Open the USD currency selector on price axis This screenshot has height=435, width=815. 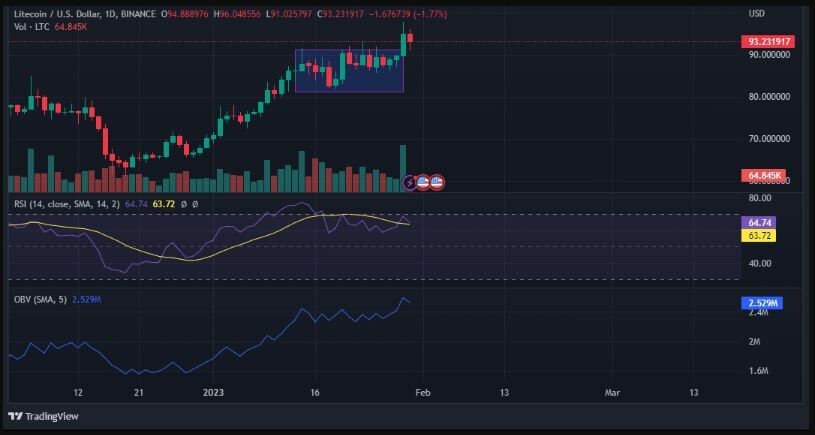757,14
